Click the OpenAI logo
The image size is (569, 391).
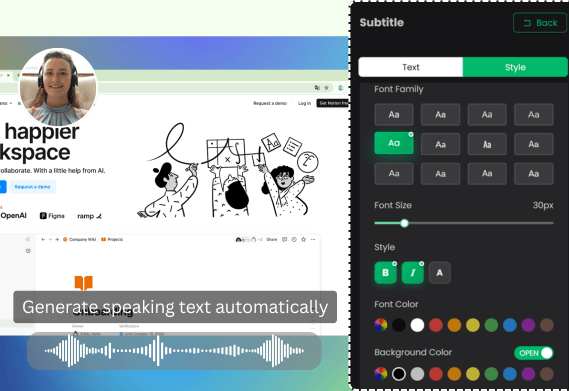(x=13, y=216)
